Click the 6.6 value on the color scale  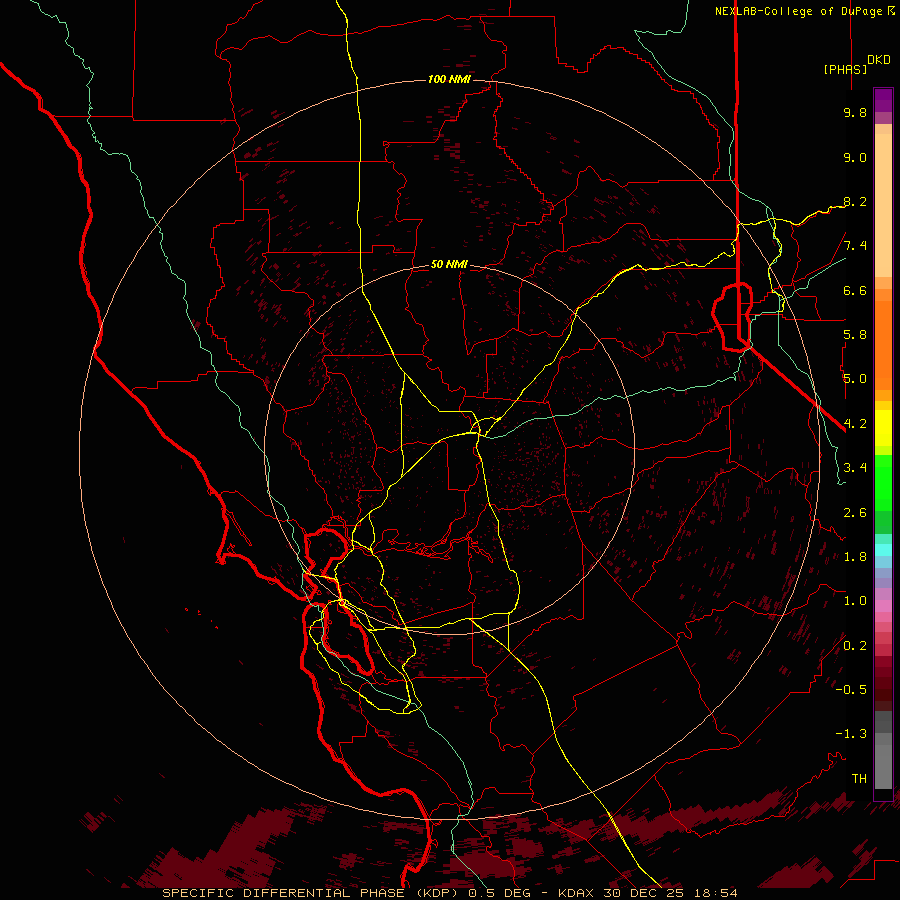[855, 290]
